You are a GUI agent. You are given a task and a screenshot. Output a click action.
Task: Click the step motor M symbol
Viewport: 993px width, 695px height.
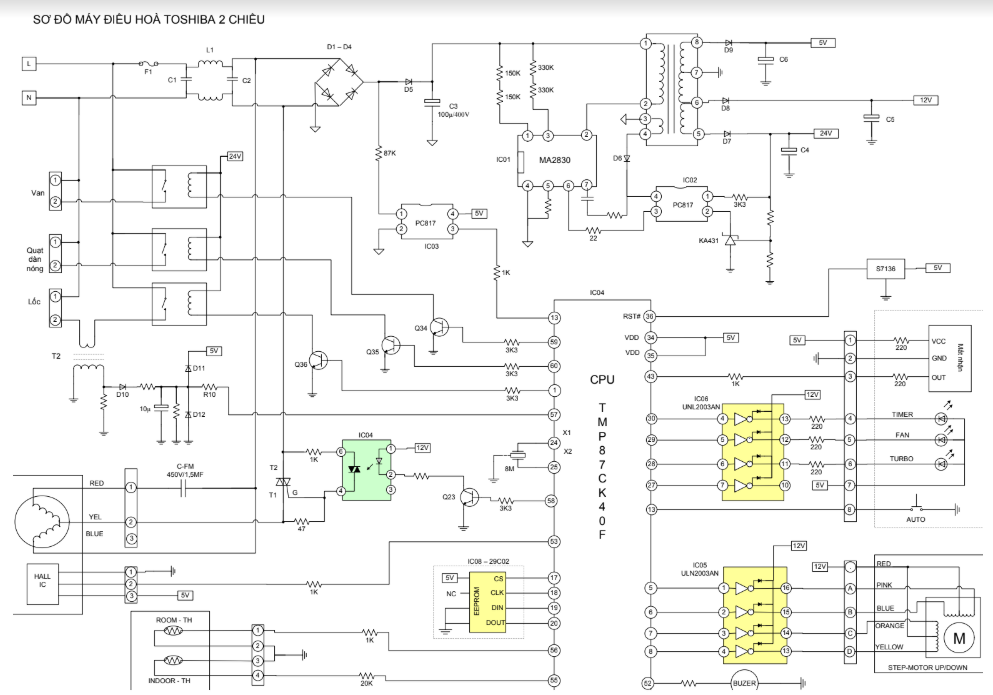(x=959, y=639)
